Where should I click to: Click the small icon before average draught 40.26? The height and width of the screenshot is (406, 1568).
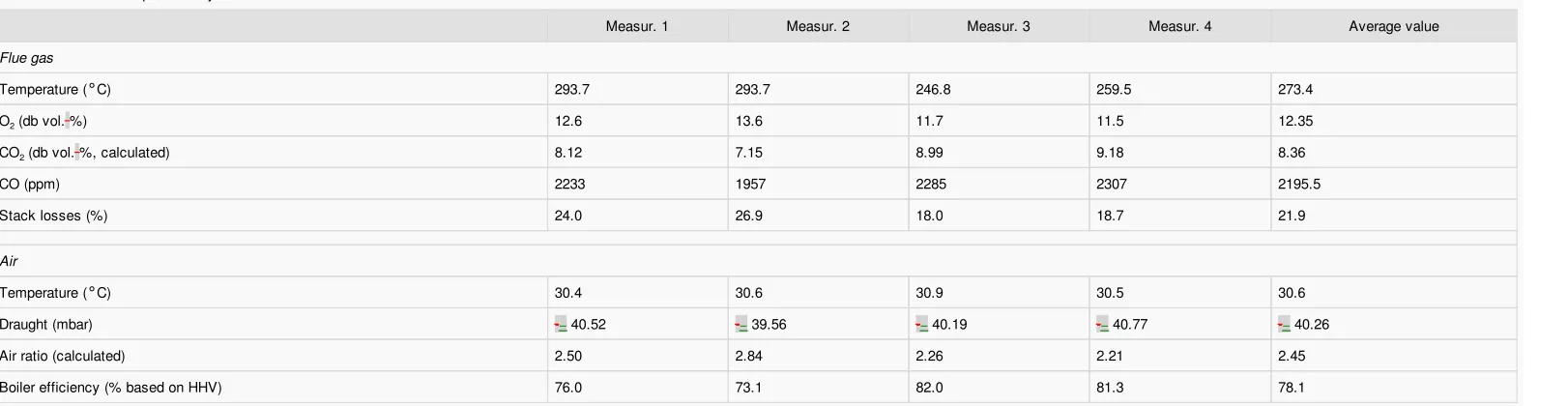point(1285,325)
